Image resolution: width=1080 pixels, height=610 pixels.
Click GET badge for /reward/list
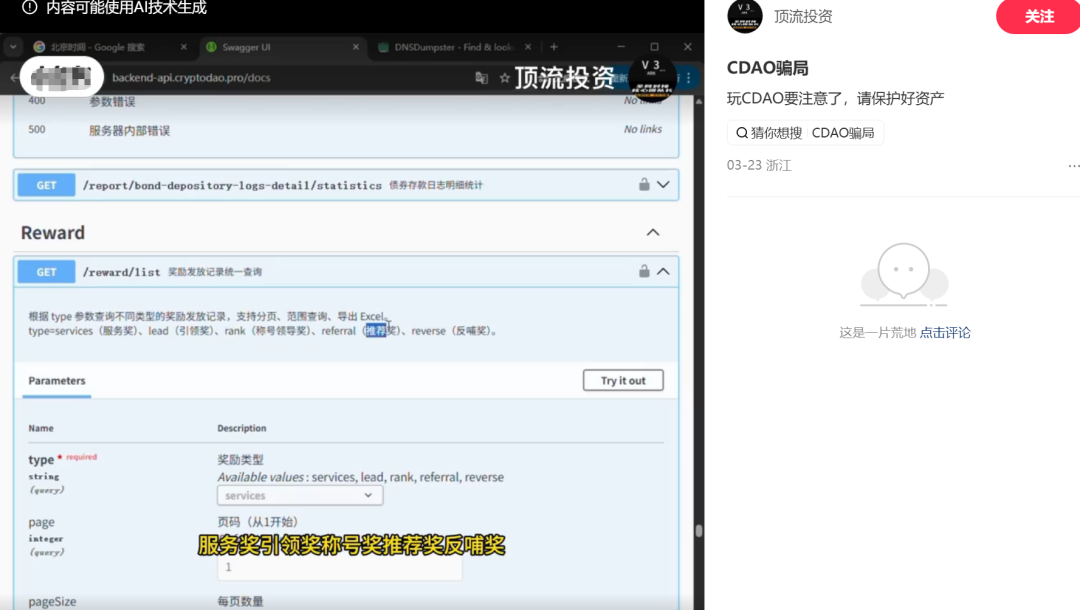pos(46,272)
